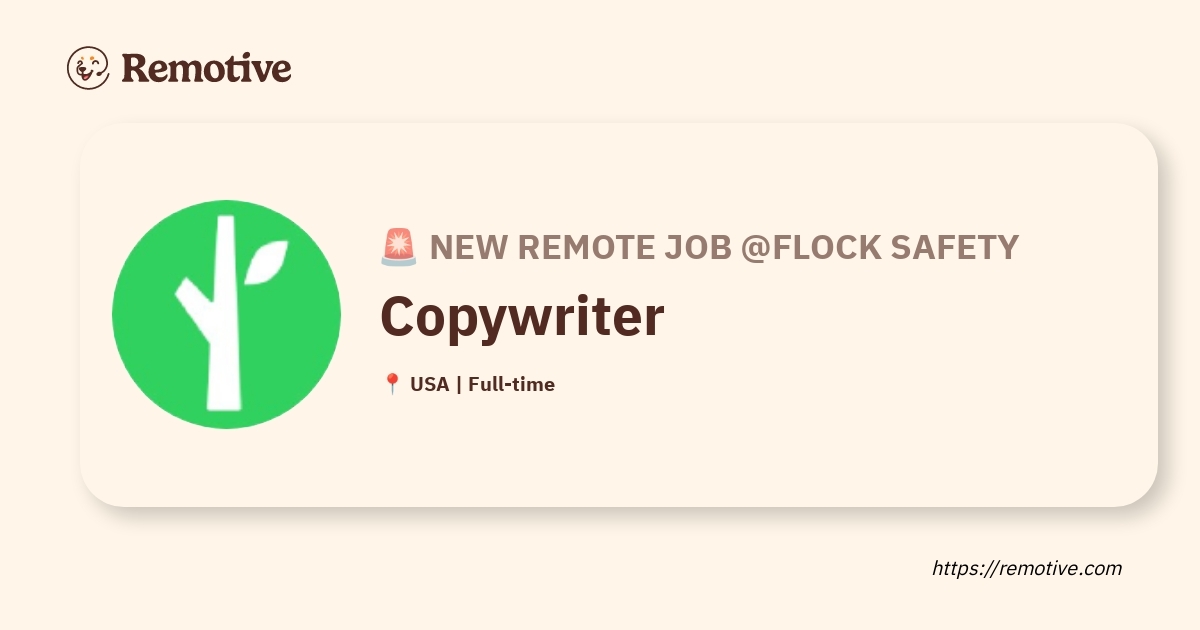Open the Remotive wordmark home link
This screenshot has height=630, width=1200.
206,68
